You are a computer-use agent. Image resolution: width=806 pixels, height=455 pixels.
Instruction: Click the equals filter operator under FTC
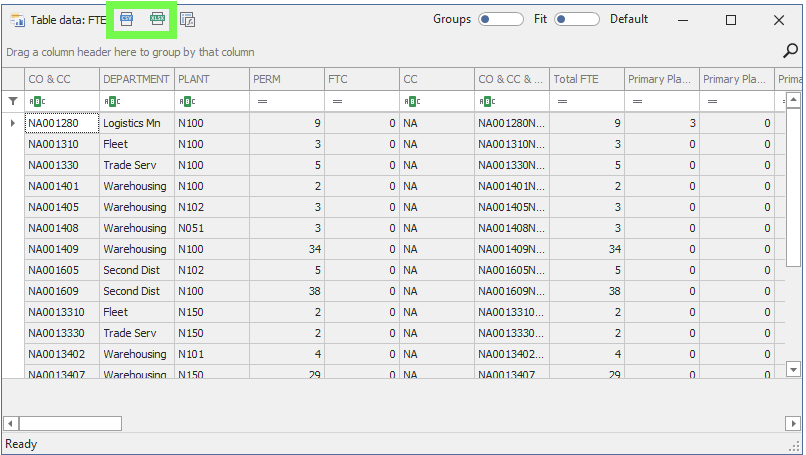point(337,101)
